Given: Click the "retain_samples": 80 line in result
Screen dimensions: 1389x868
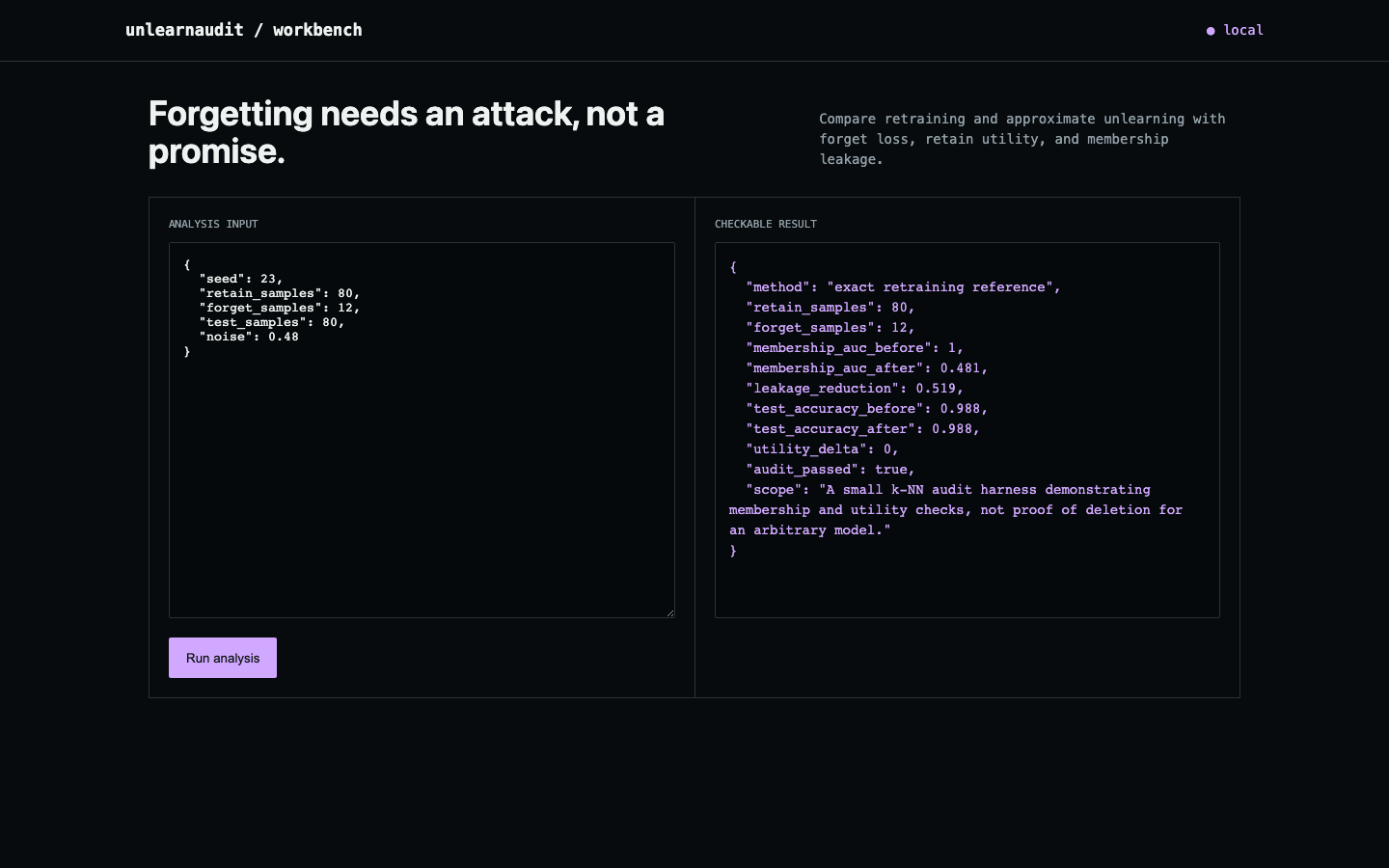Looking at the screenshot, I should click(830, 307).
